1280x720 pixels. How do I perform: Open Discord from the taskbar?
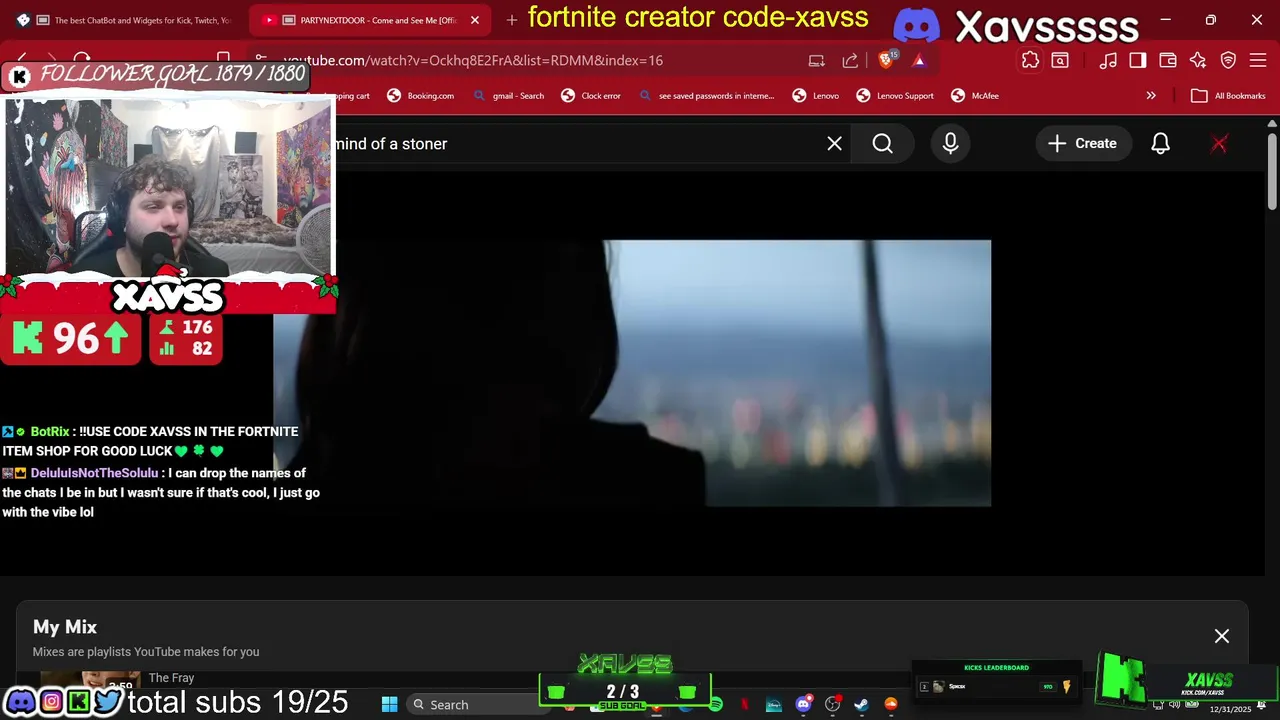[803, 704]
